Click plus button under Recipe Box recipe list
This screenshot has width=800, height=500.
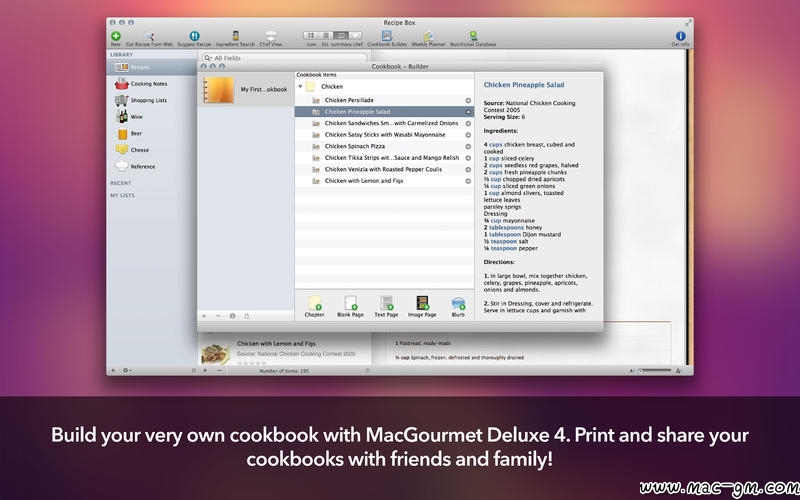[205, 370]
